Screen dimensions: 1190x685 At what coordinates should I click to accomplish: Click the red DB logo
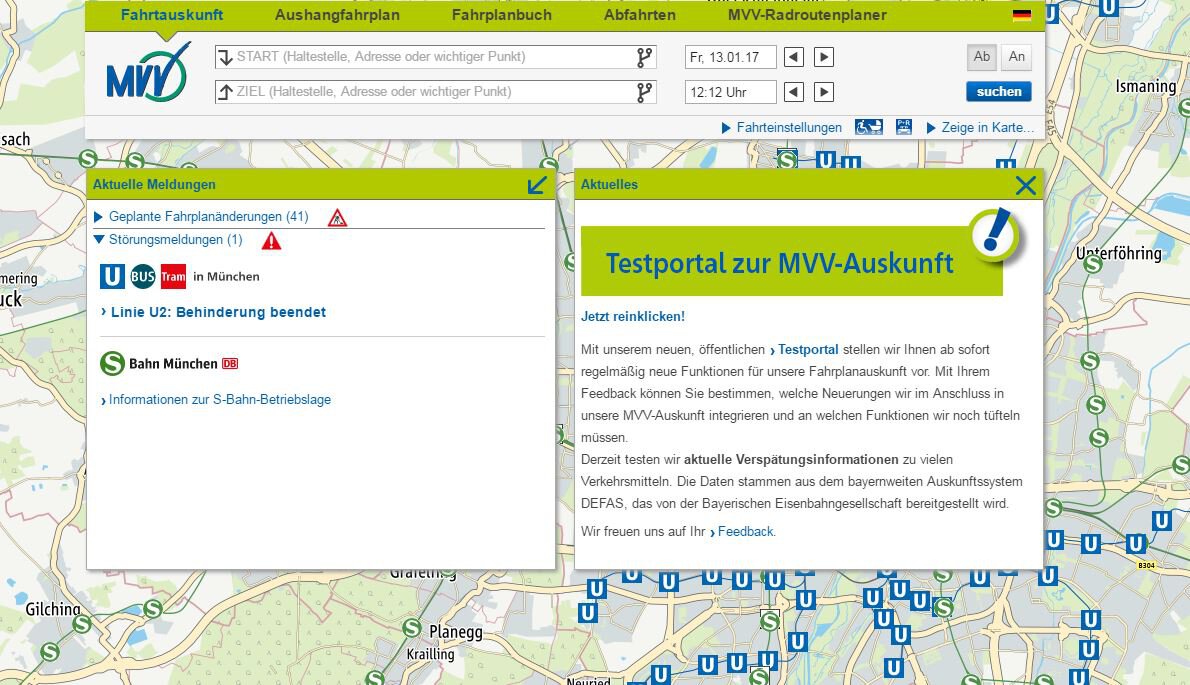coord(230,363)
